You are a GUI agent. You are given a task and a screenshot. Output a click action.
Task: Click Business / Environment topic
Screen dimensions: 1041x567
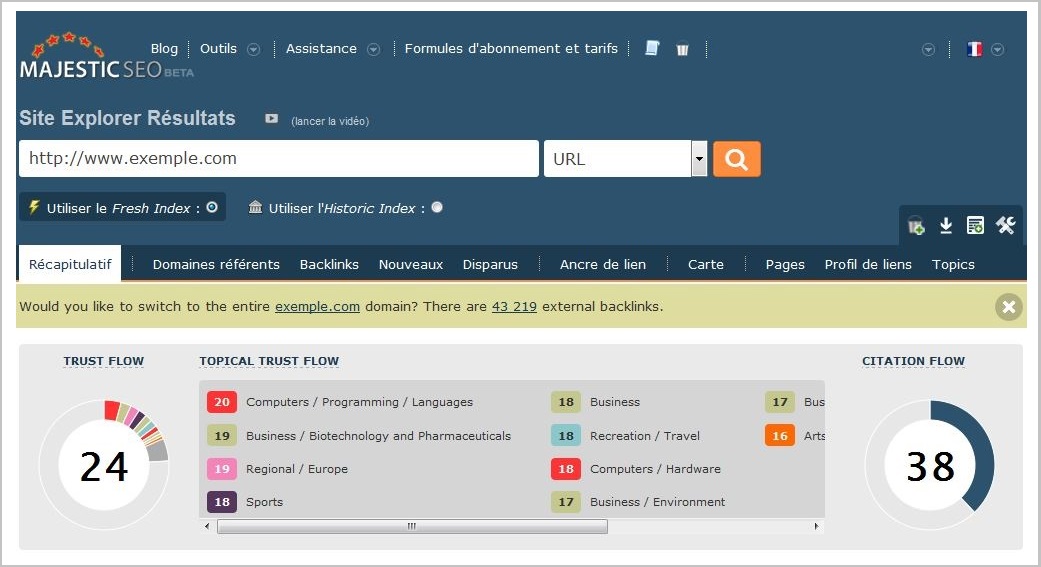[x=657, y=502]
